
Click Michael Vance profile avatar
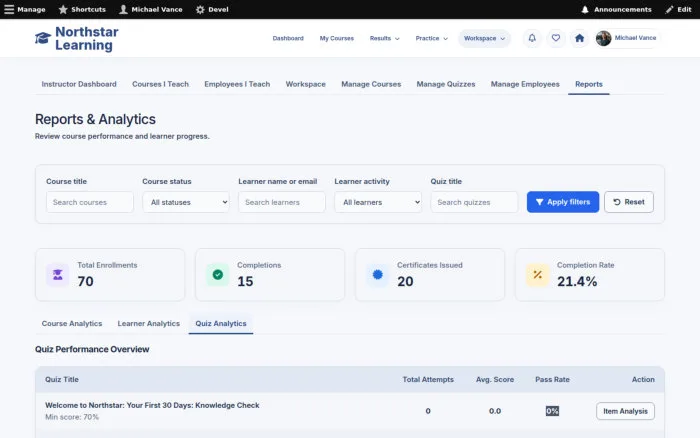pyautogui.click(x=603, y=38)
